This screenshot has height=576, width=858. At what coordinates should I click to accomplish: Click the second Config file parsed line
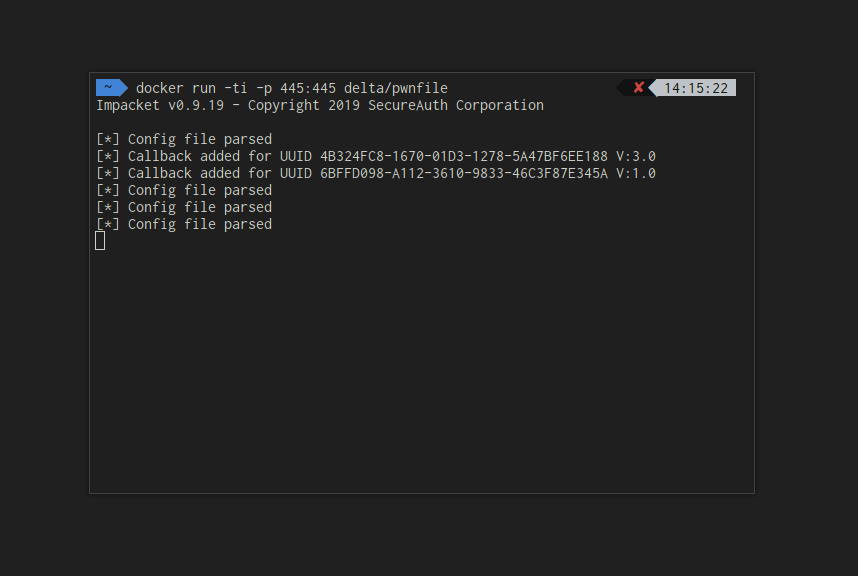click(x=184, y=190)
